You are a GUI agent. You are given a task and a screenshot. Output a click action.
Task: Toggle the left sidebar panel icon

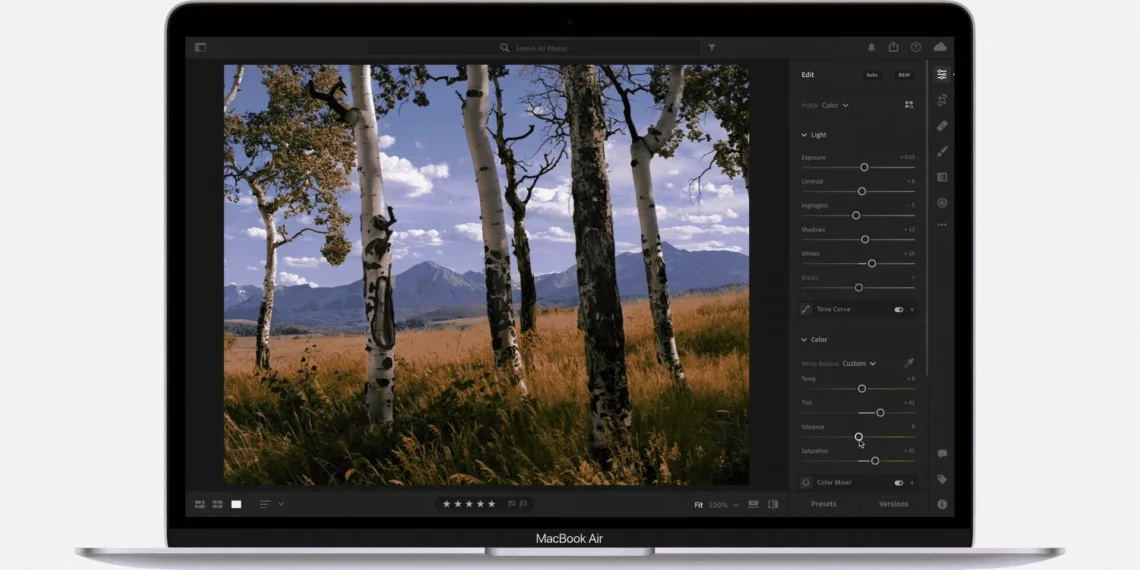point(201,47)
